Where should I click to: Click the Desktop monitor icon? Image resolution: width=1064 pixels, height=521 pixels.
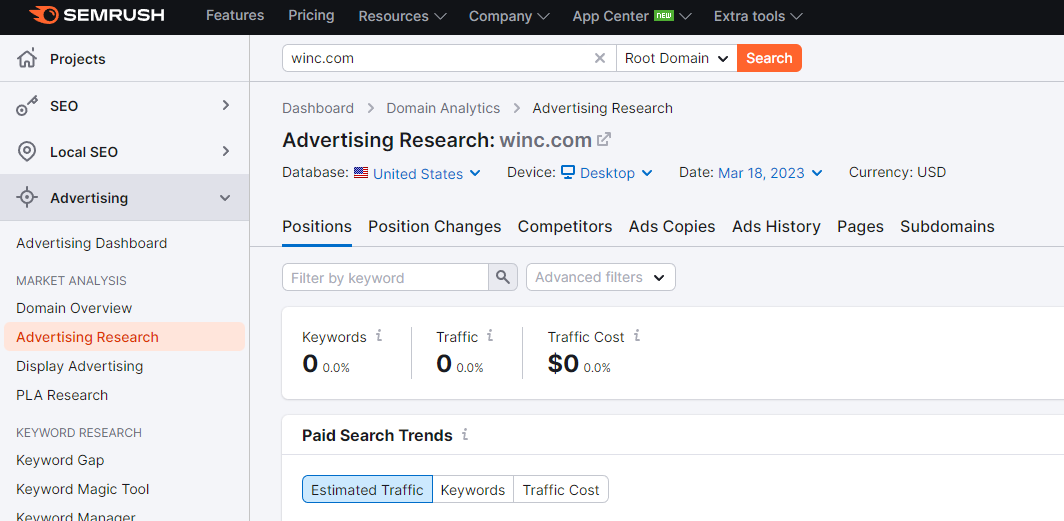(x=568, y=172)
